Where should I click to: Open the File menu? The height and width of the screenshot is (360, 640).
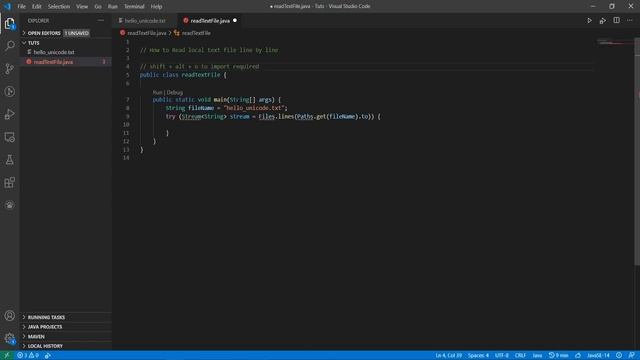click(22, 7)
